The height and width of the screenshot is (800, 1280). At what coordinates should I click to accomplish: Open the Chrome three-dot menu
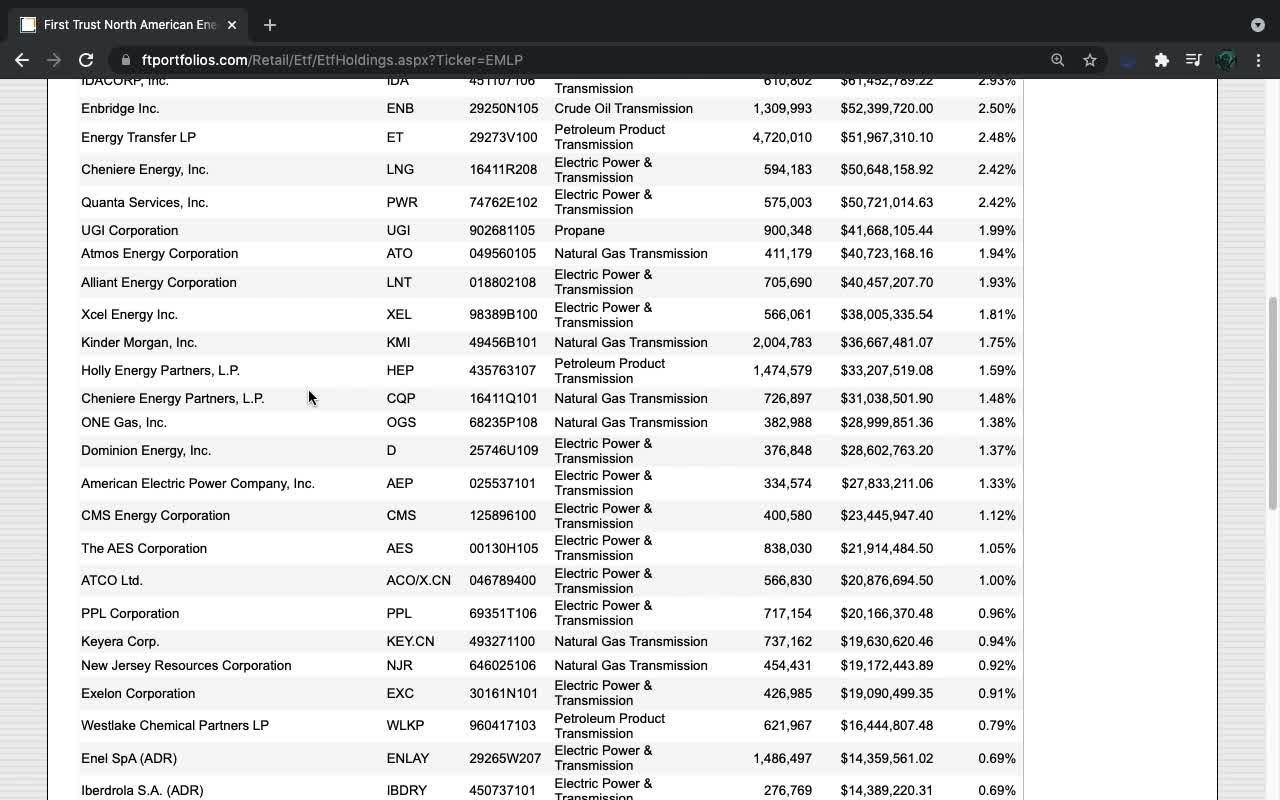coord(1258,60)
